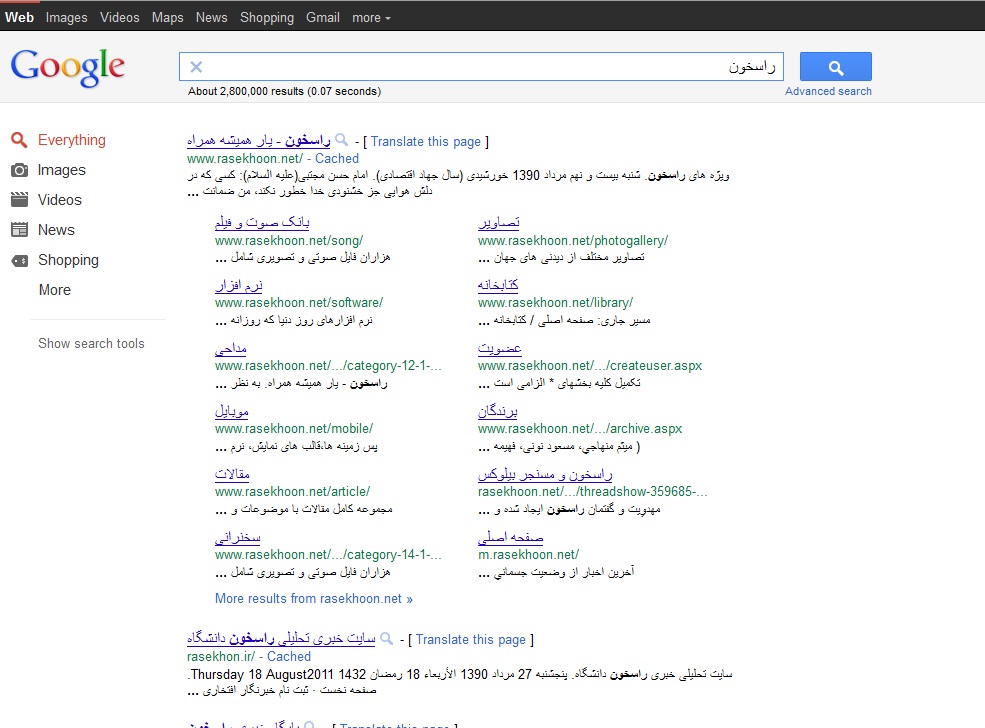Open sitelink title above rasekhoon.net/song/
985x728 pixels.
262,222
